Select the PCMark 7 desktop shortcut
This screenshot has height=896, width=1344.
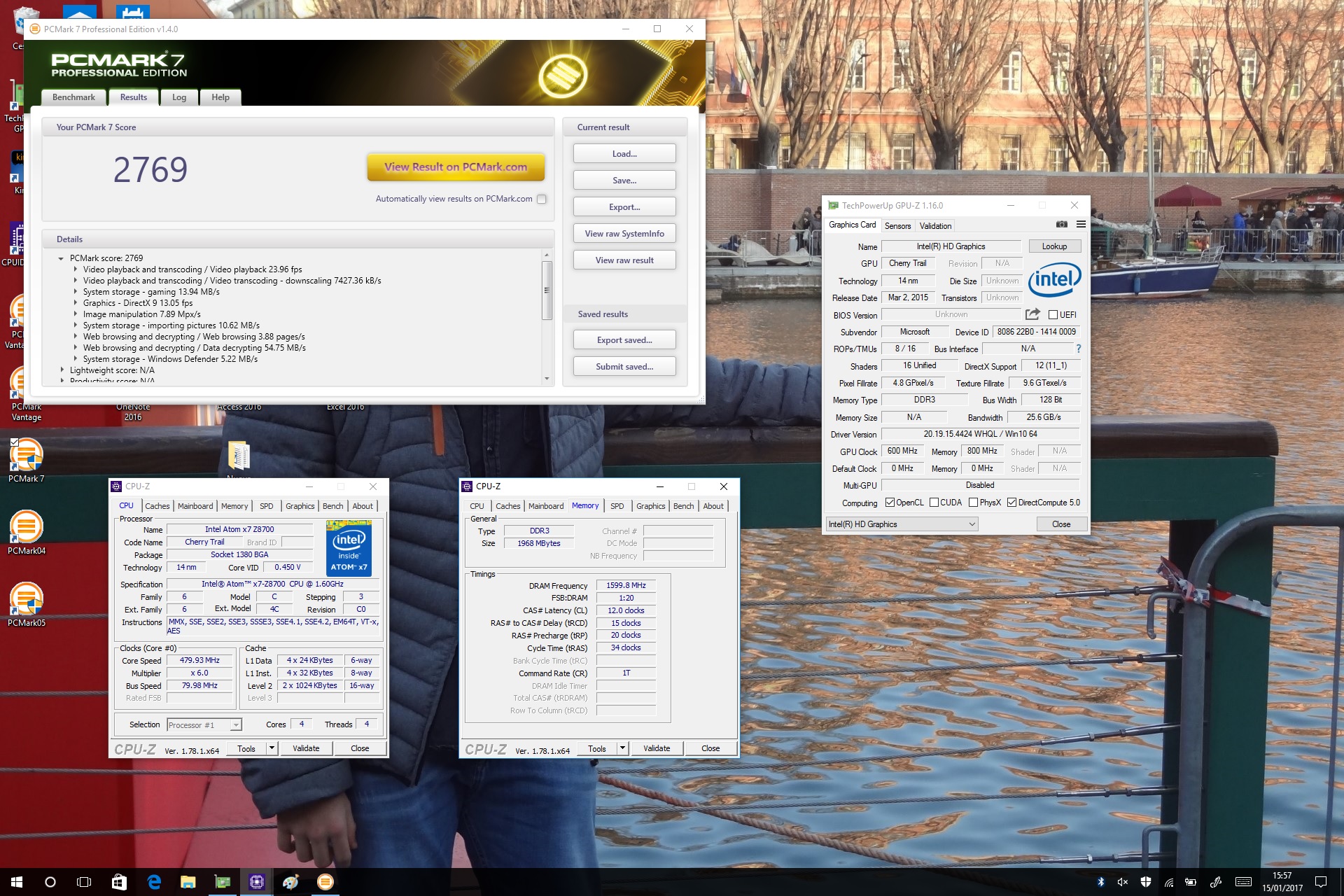point(27,460)
